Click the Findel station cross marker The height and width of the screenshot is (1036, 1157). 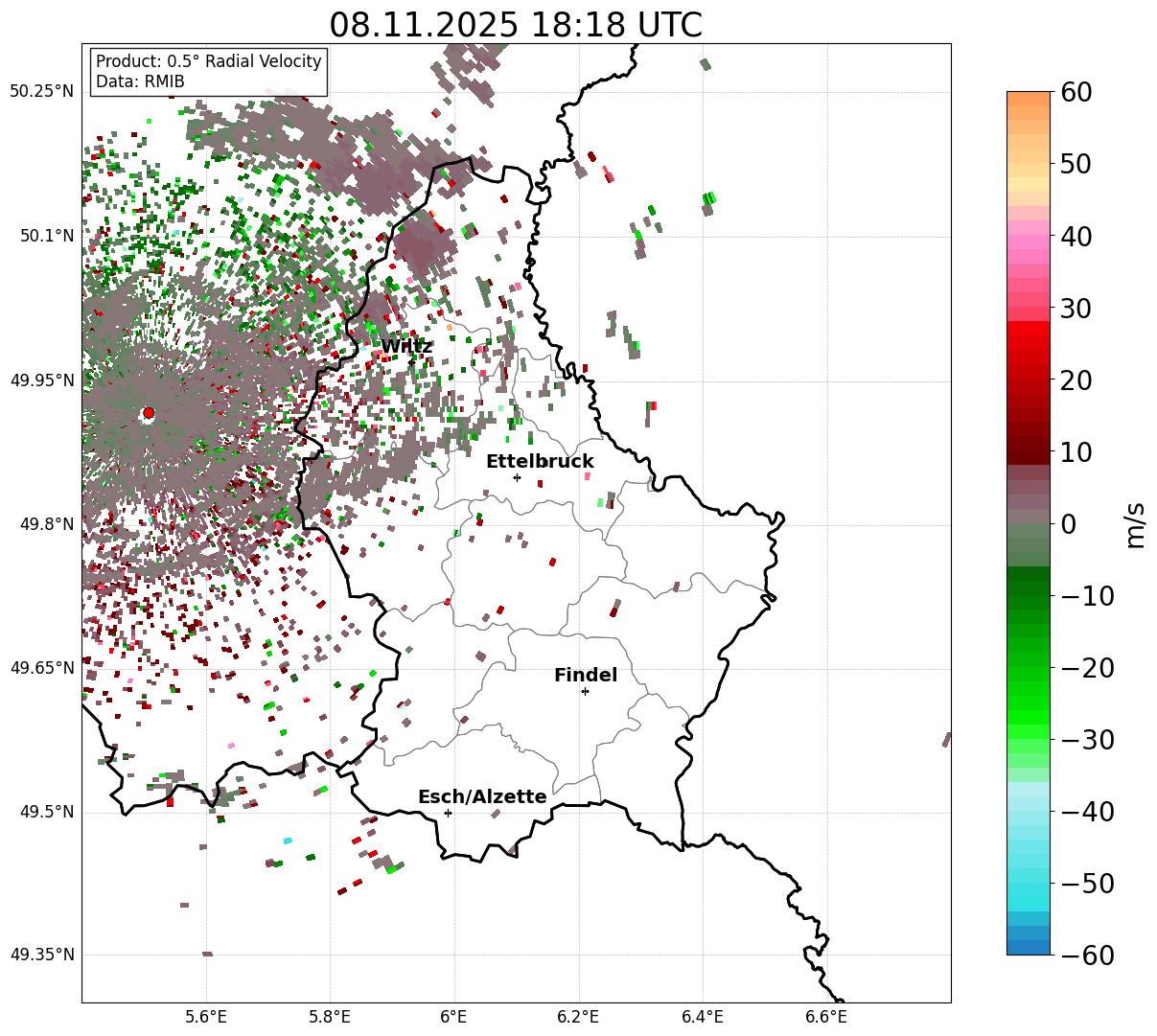tap(585, 691)
